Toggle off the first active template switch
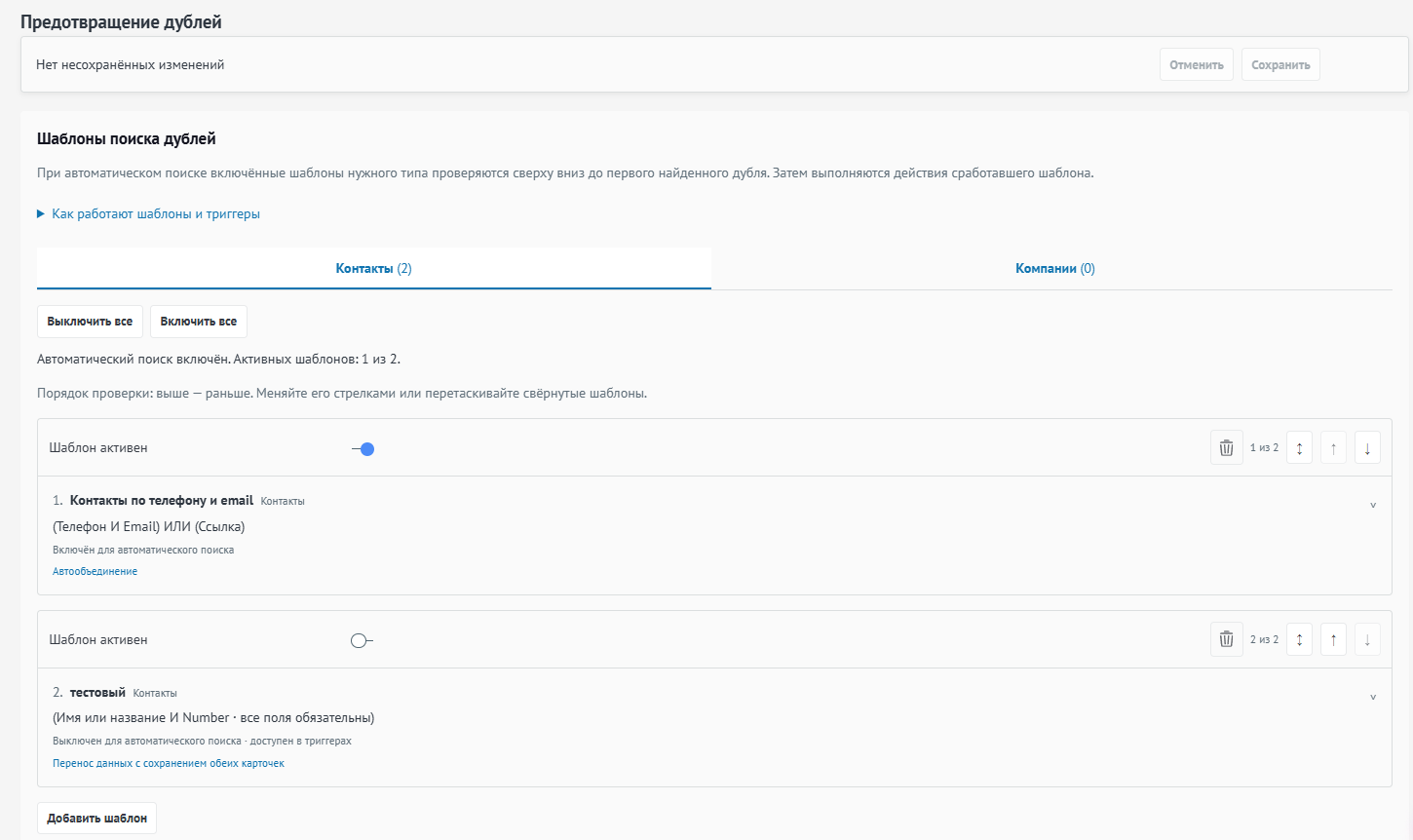 (x=363, y=449)
